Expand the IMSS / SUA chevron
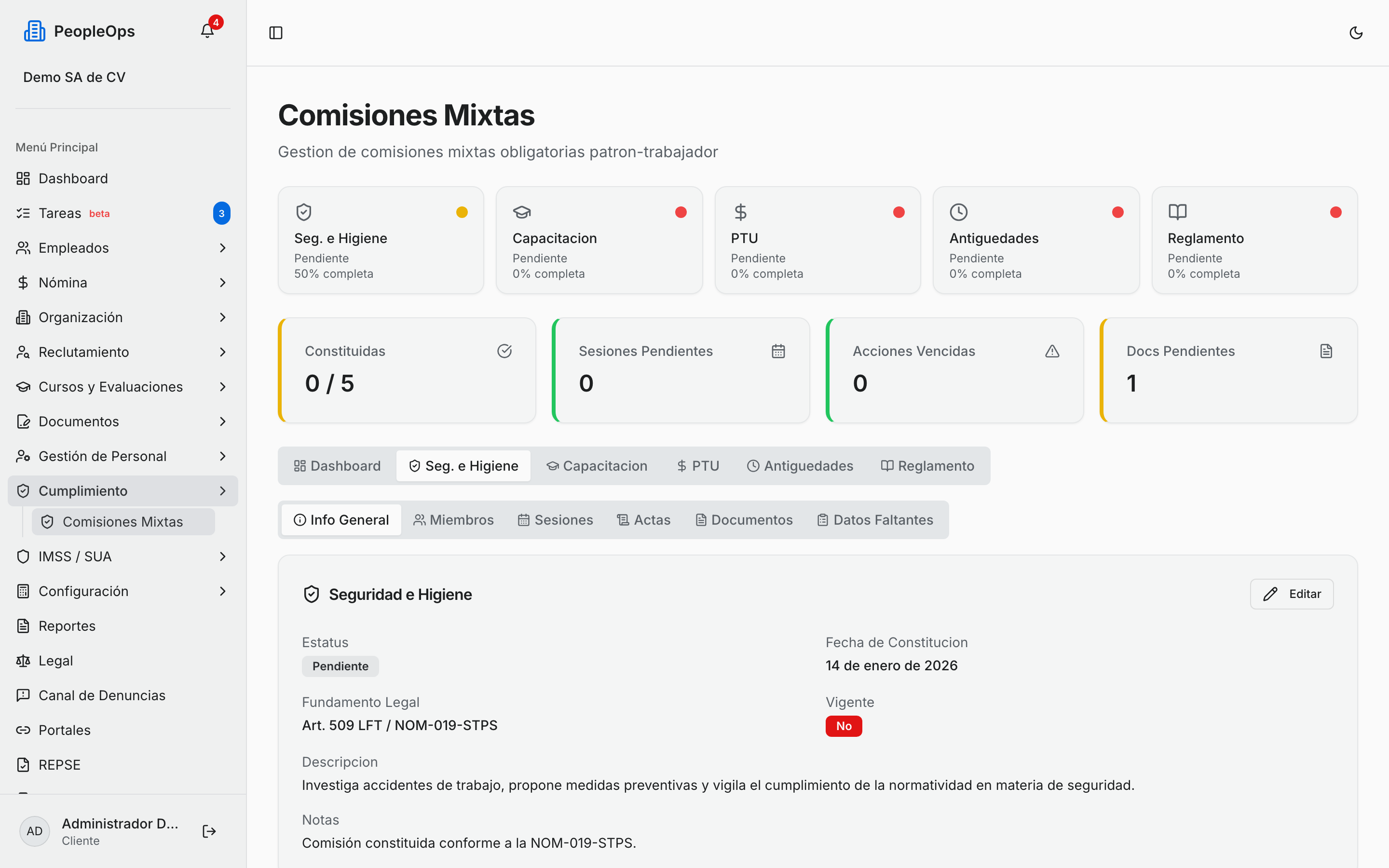 tap(223, 556)
